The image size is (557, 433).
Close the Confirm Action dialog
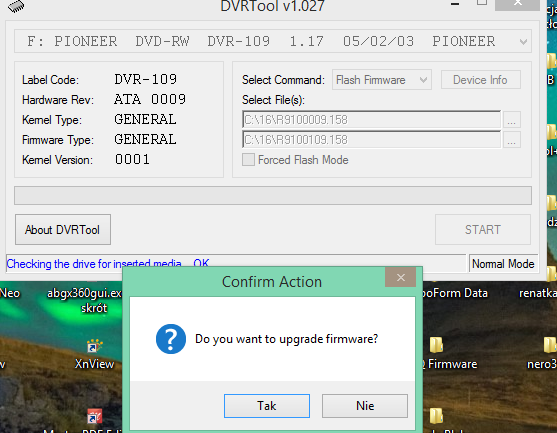pyautogui.click(x=400, y=277)
